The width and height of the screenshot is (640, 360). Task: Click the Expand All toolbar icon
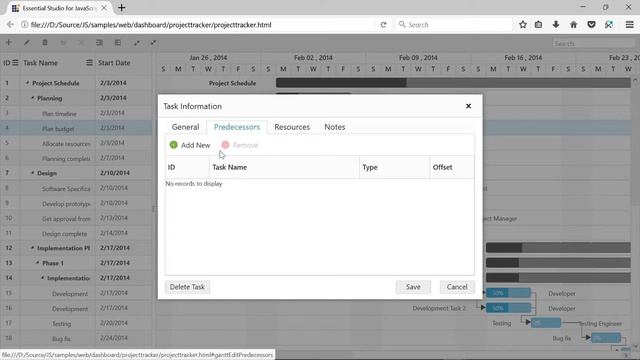pos(137,42)
